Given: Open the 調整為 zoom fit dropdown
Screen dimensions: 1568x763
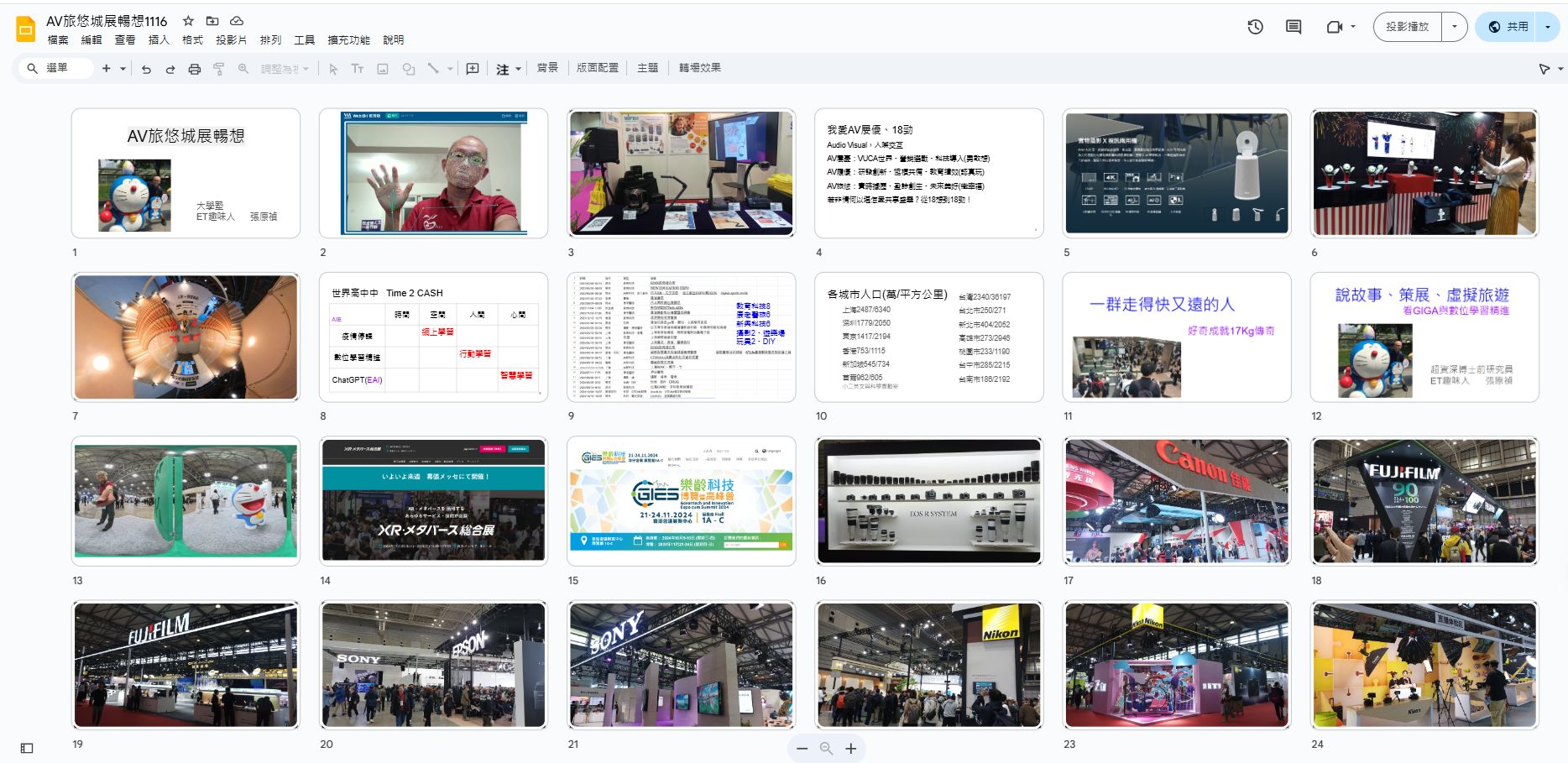Looking at the screenshot, I should [x=285, y=69].
